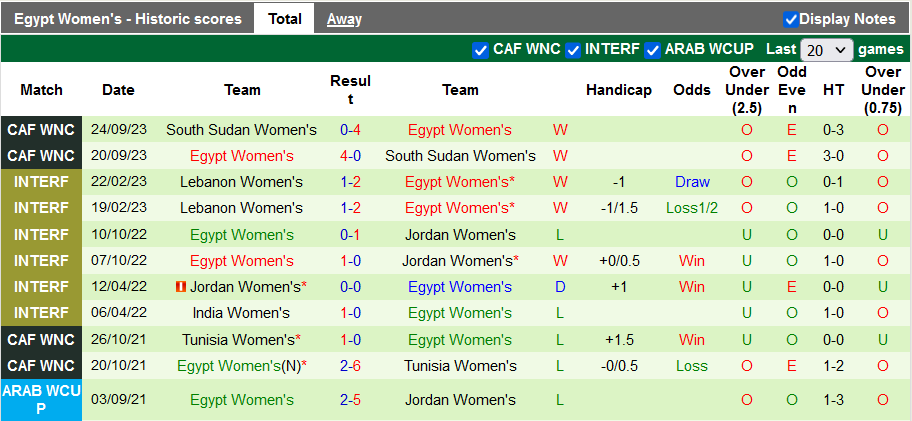The width and height of the screenshot is (912, 421).
Task: Click the ARAB WCUP league badge in last row
Action: [41, 400]
